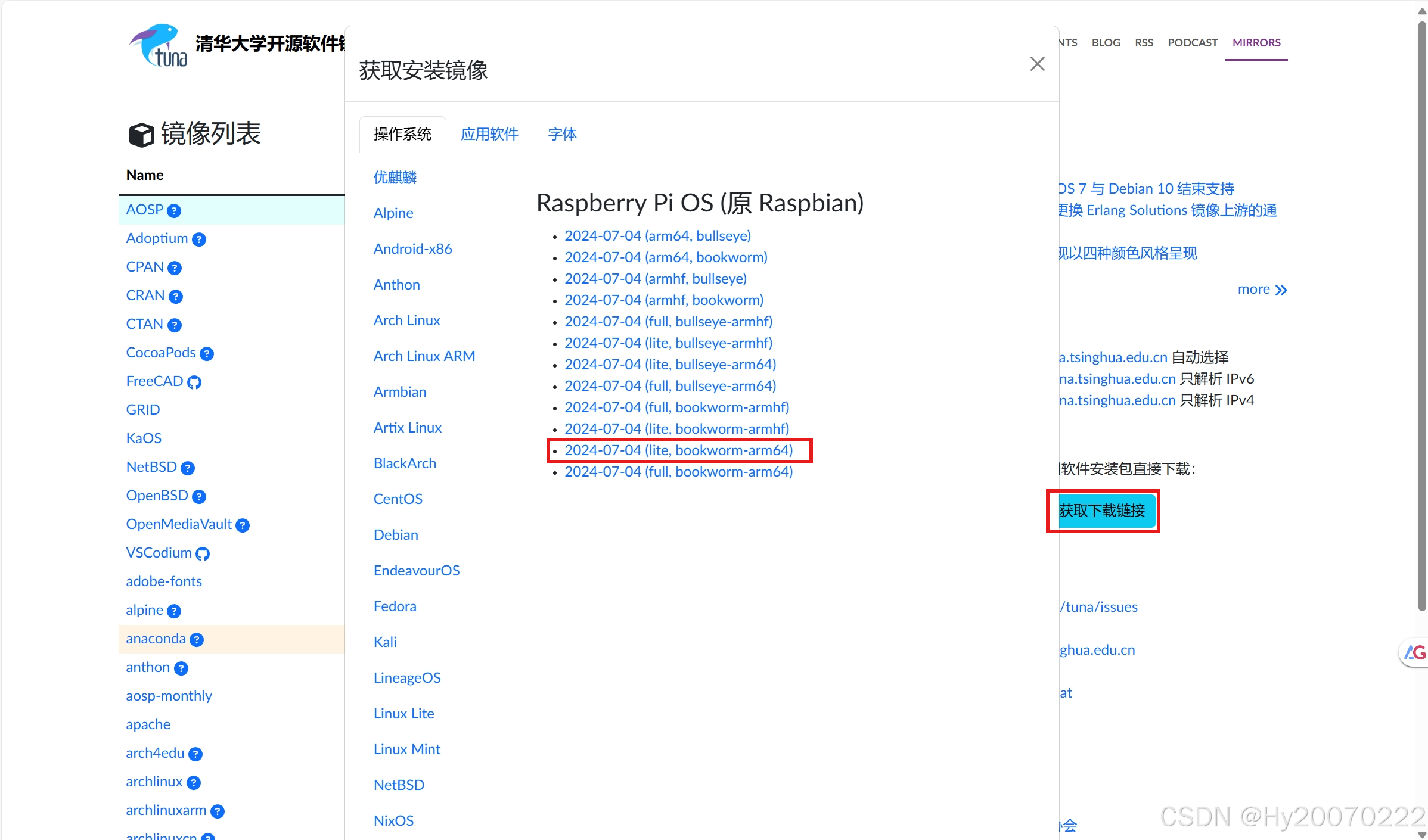Click the help icon beside CocoaPods

(207, 354)
